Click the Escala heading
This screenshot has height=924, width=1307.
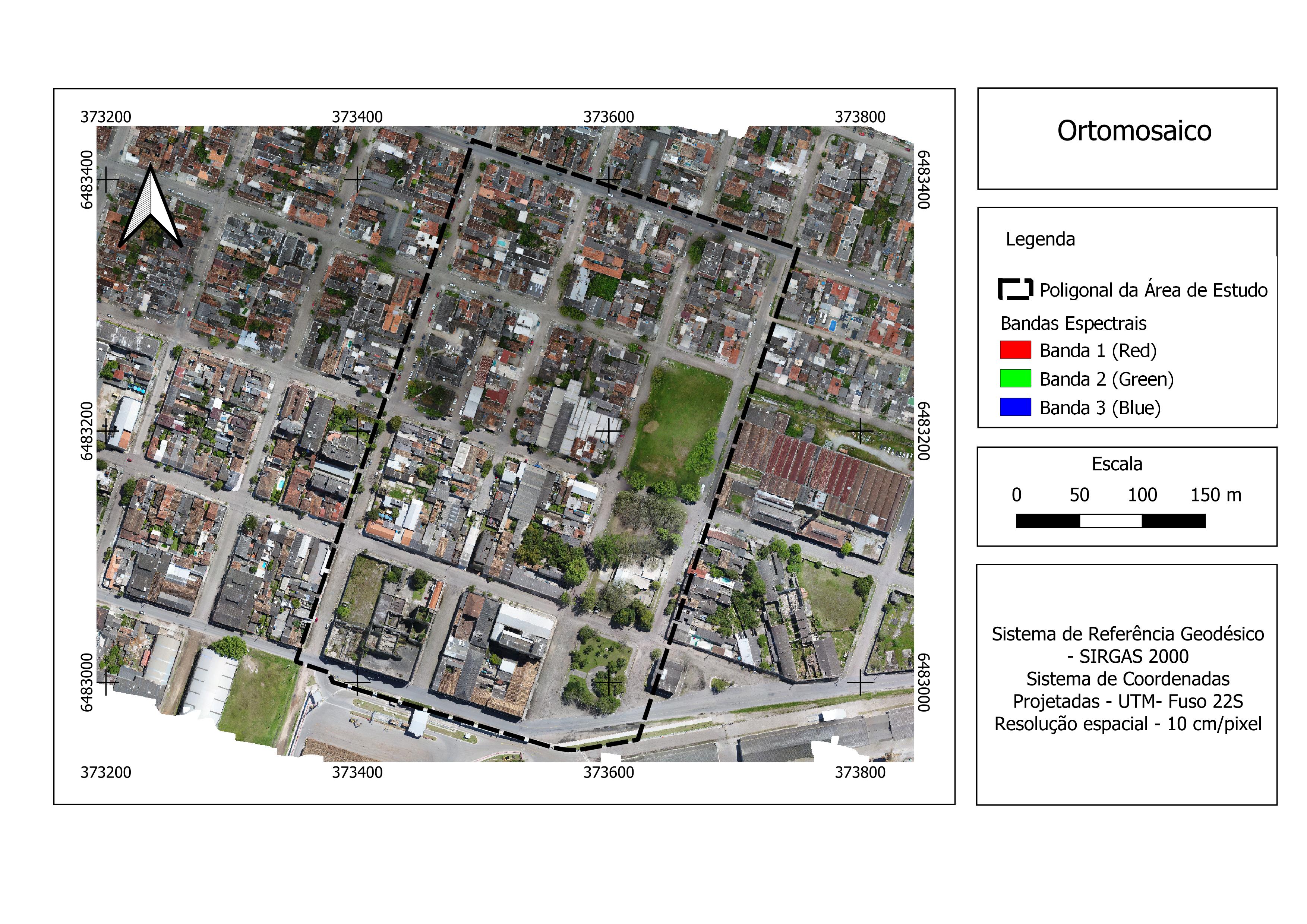[1116, 464]
